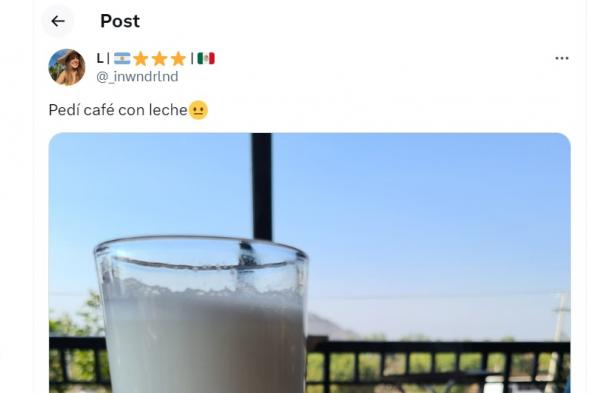
Task: Click the "Pedí café con leche" text
Action: click(x=118, y=110)
